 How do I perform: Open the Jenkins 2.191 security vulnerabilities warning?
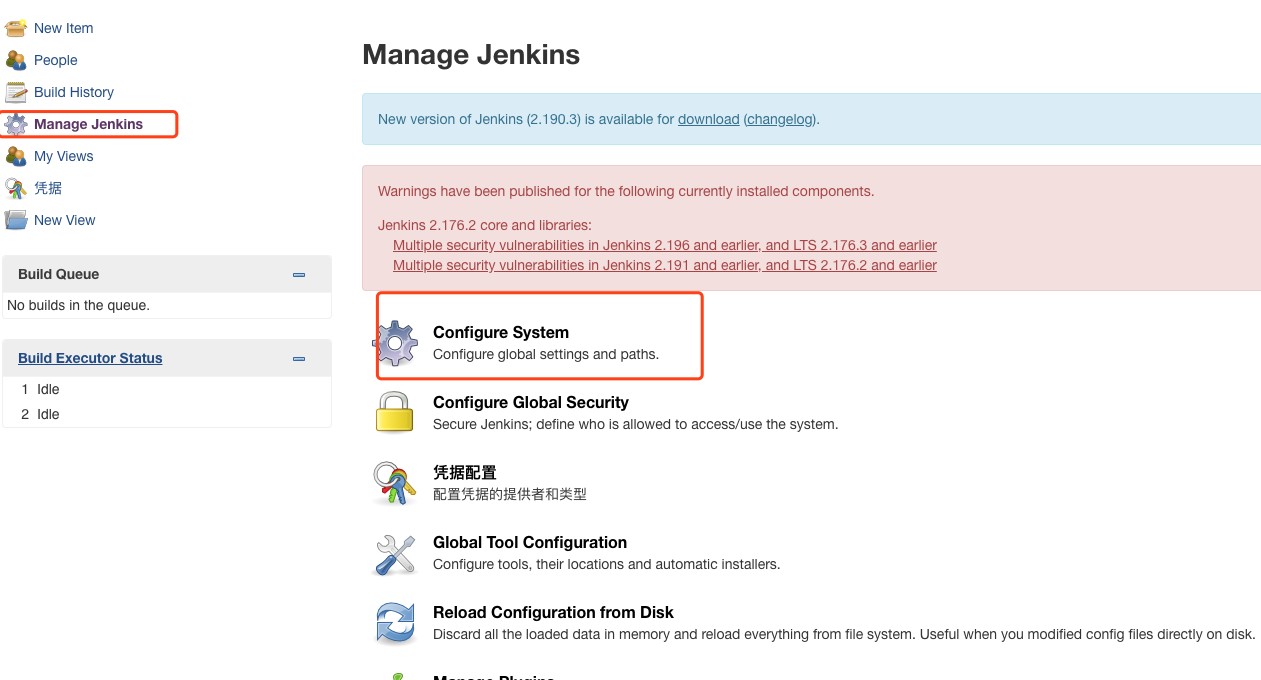click(x=664, y=265)
